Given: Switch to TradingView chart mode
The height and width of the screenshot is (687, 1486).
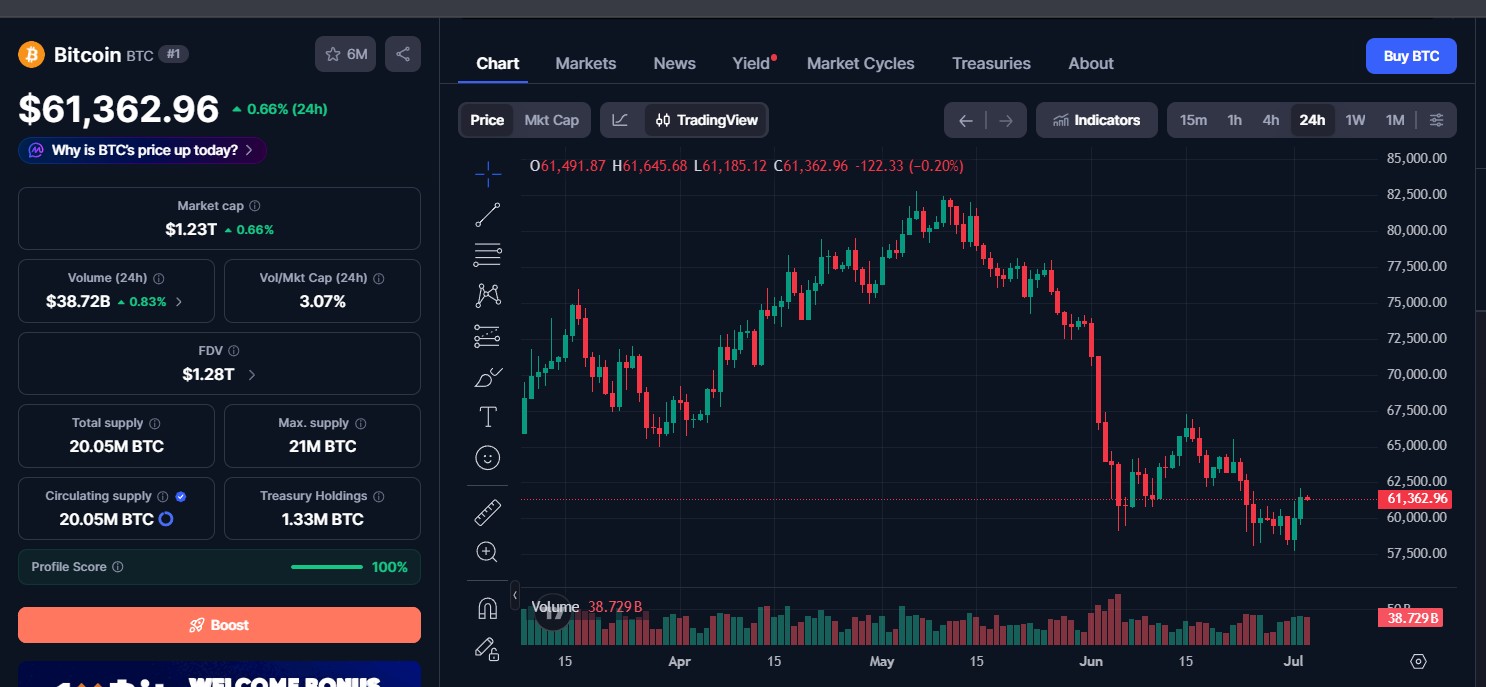Looking at the screenshot, I should coord(707,120).
